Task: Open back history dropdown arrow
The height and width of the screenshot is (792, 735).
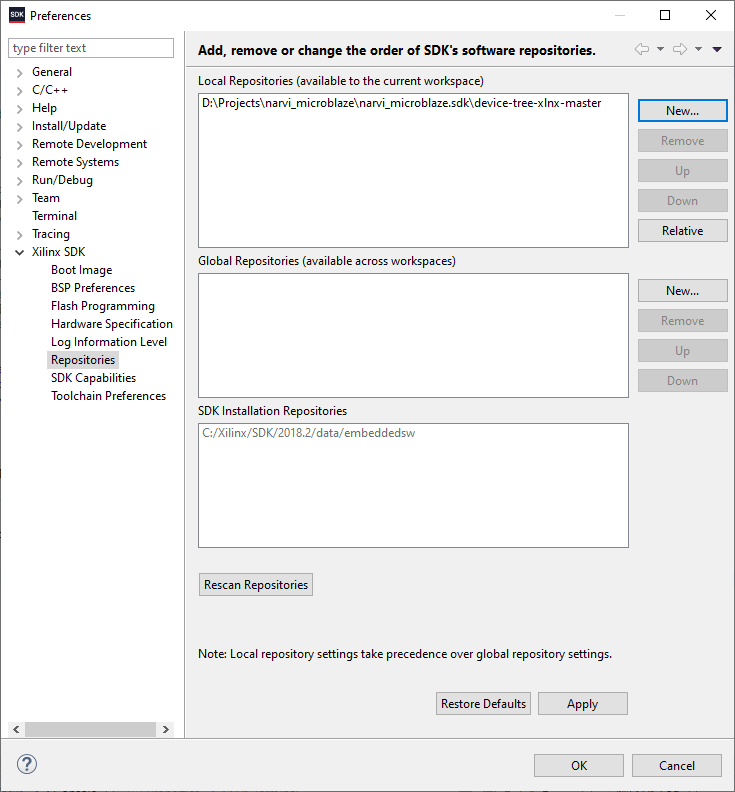Action: [x=660, y=50]
